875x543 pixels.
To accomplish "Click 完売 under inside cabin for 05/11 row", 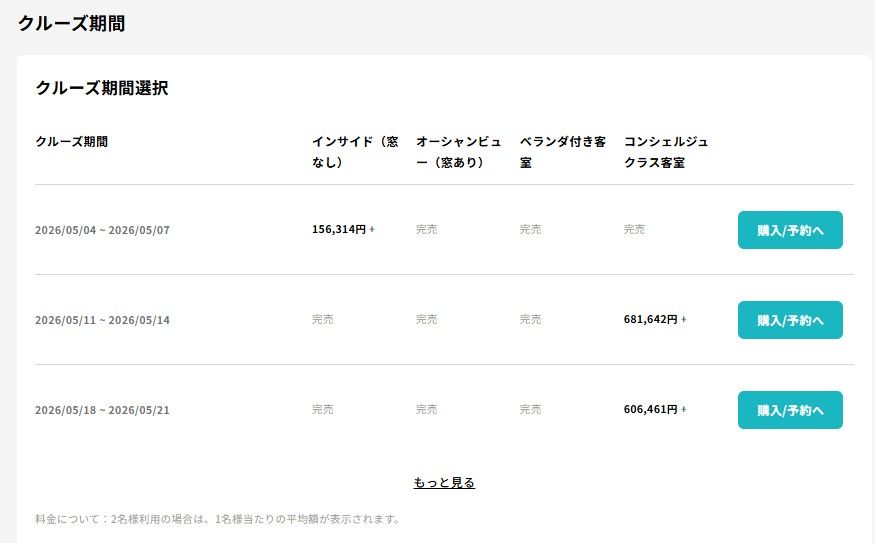I will tap(323, 319).
